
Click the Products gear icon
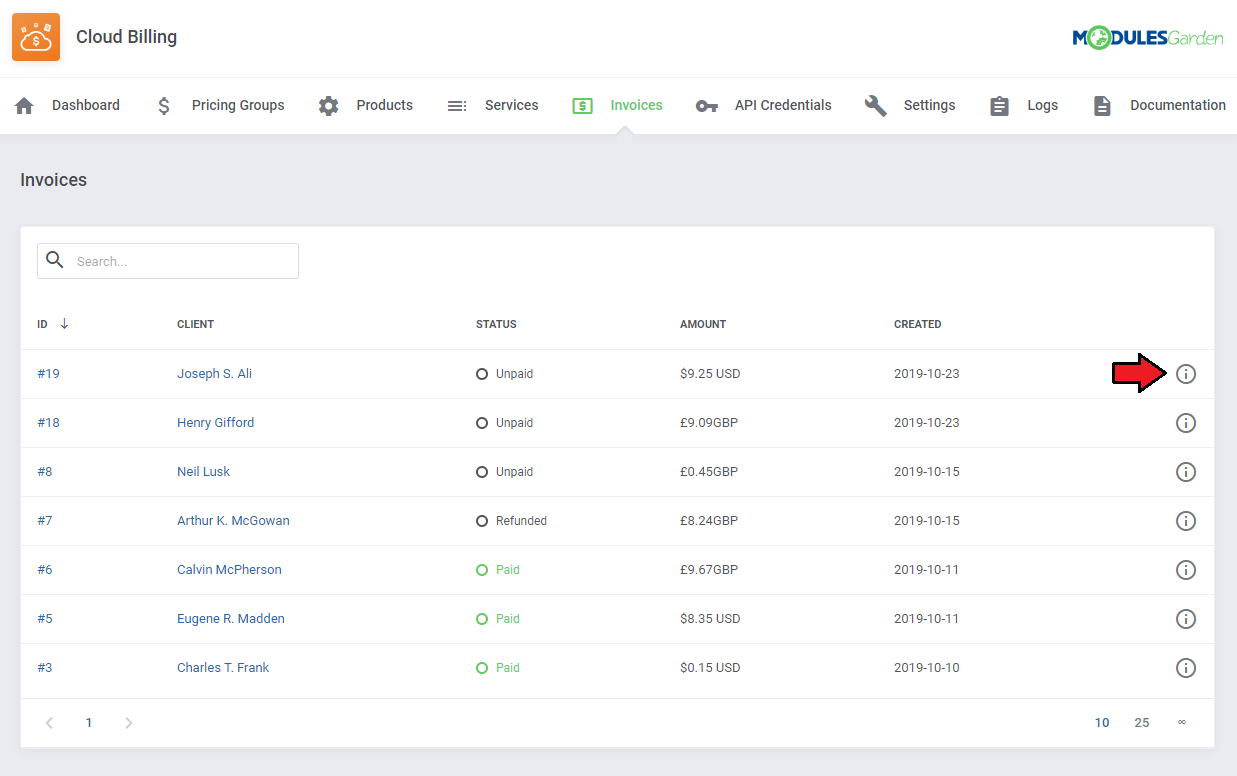click(329, 105)
